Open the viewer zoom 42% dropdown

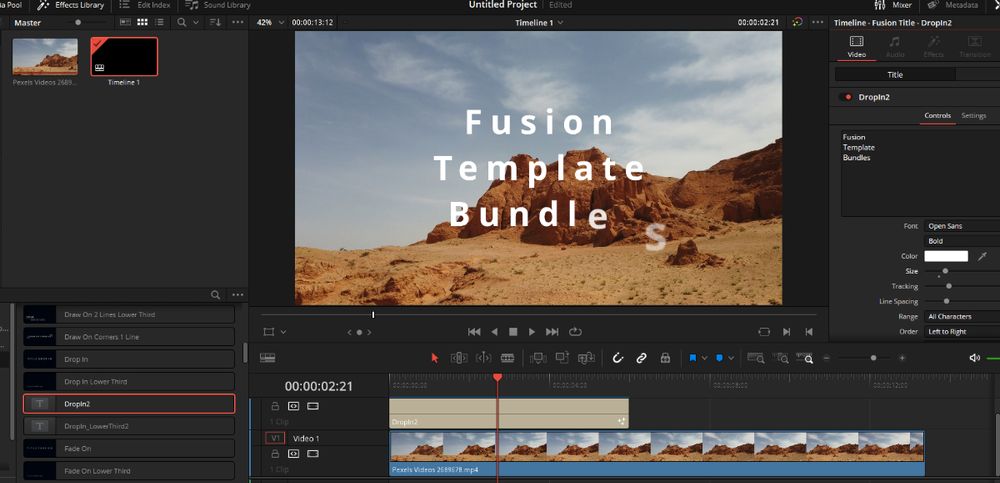coord(268,22)
